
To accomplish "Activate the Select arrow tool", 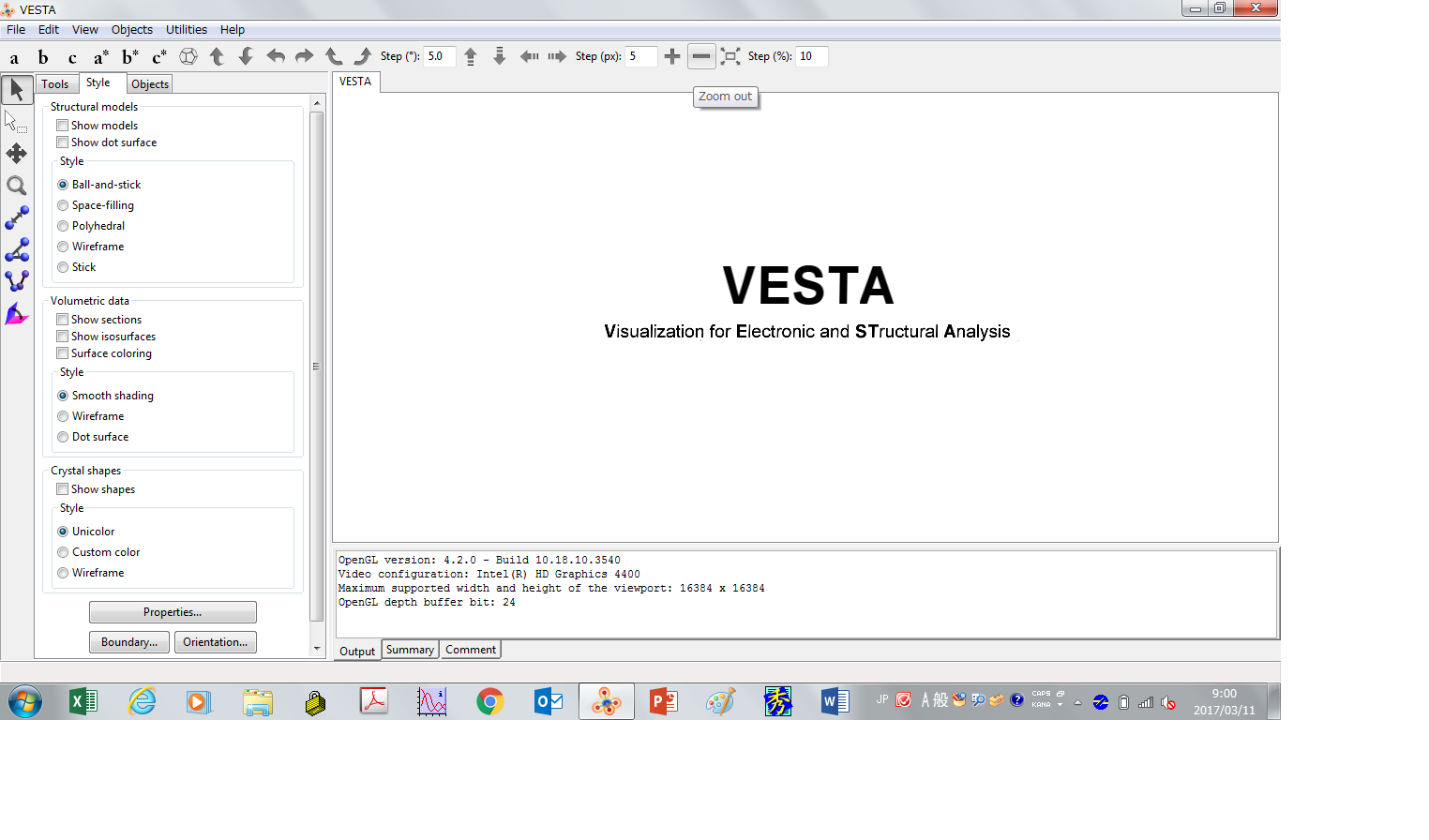I will tap(17, 90).
